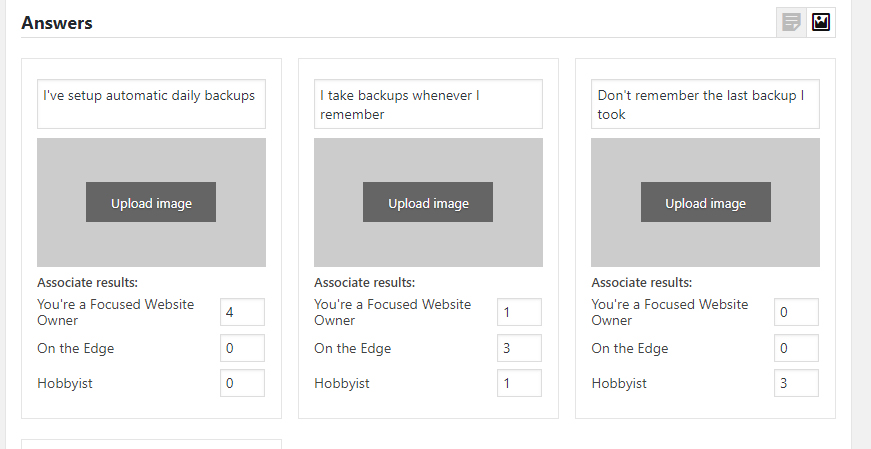Viewport: 871px width, 449px height.
Task: Edit 'I've setup automatic daily backups' text
Action: 151,104
